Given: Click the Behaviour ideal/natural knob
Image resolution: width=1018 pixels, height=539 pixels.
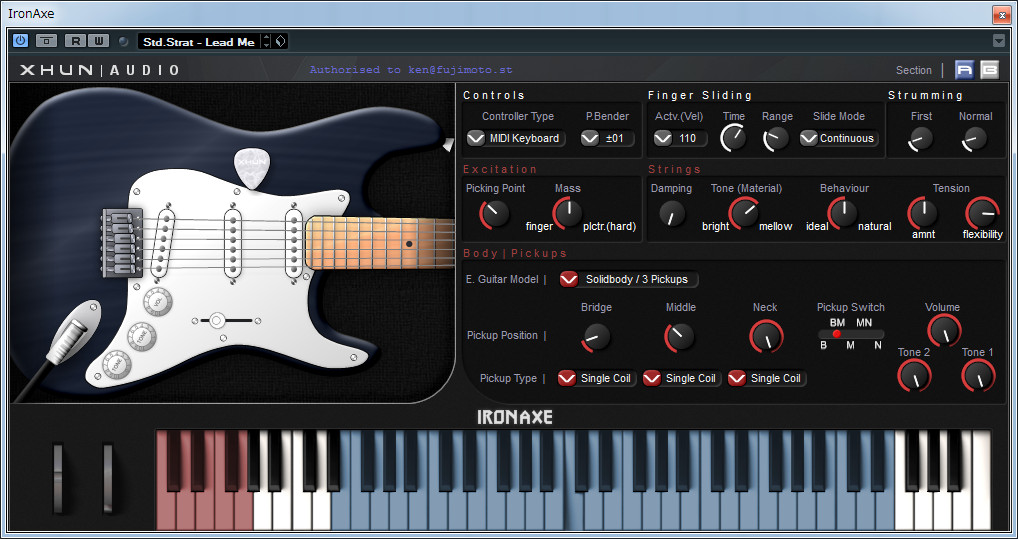Looking at the screenshot, I should pos(843,213).
